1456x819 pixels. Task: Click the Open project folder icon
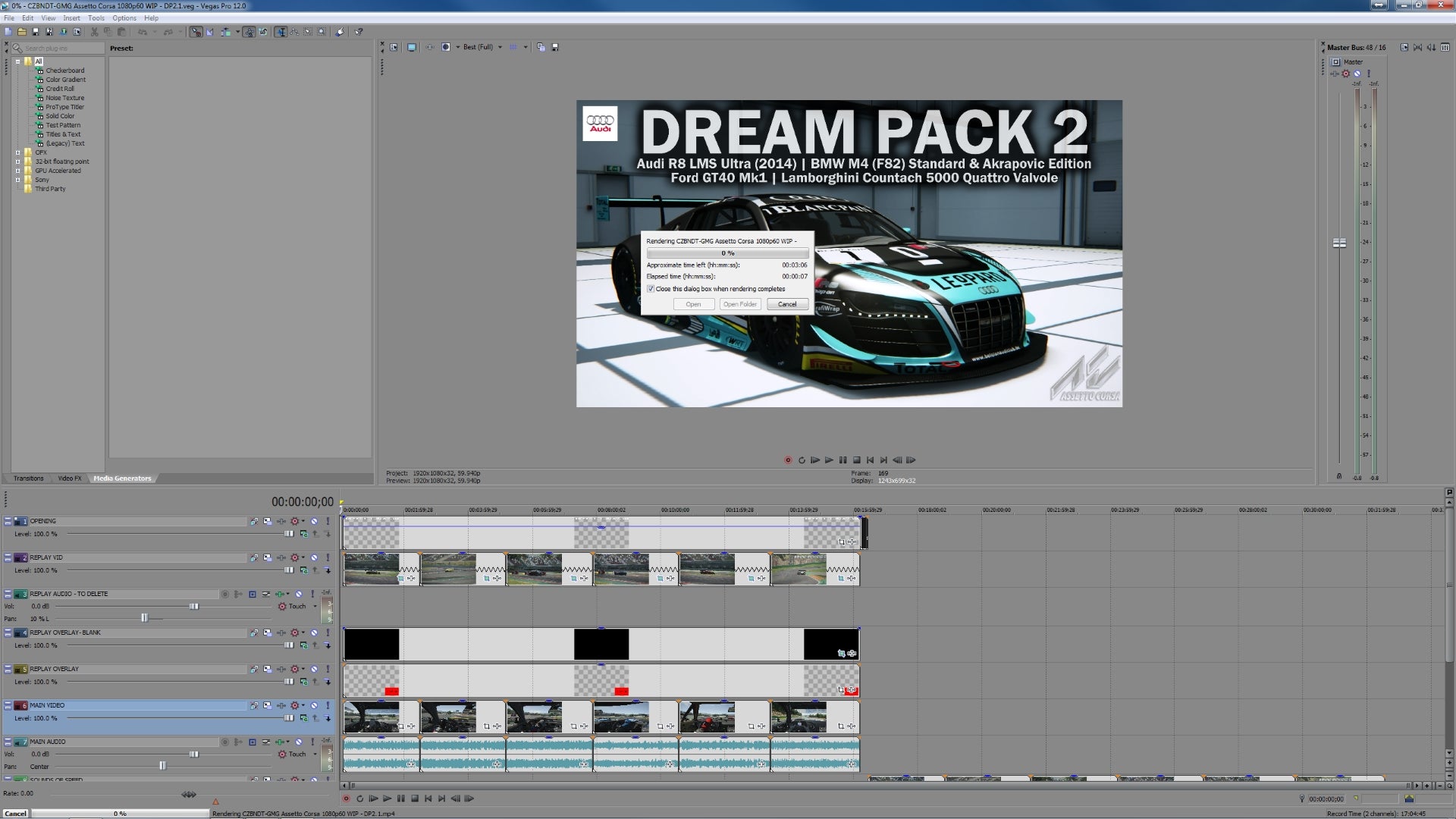tap(22, 32)
